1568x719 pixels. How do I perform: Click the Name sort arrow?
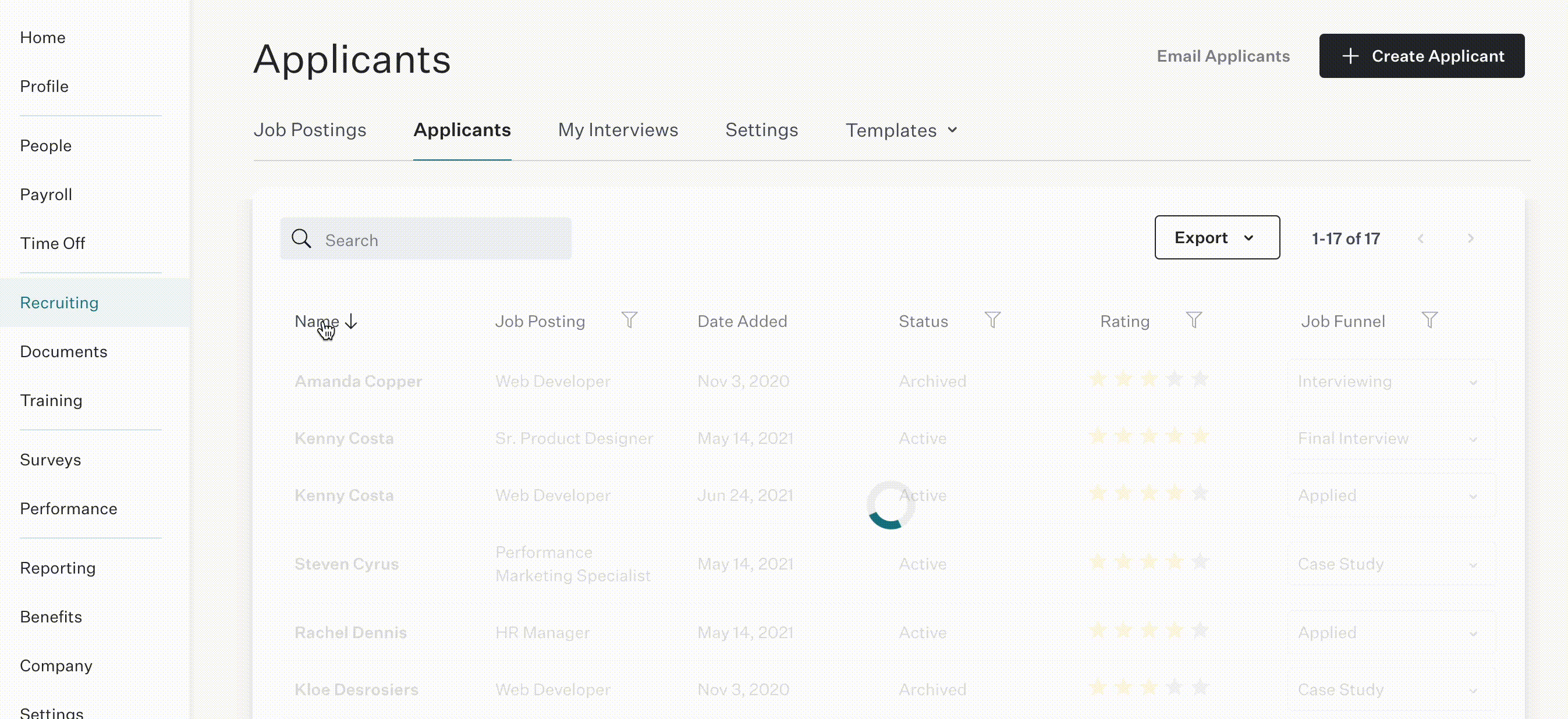(x=351, y=321)
